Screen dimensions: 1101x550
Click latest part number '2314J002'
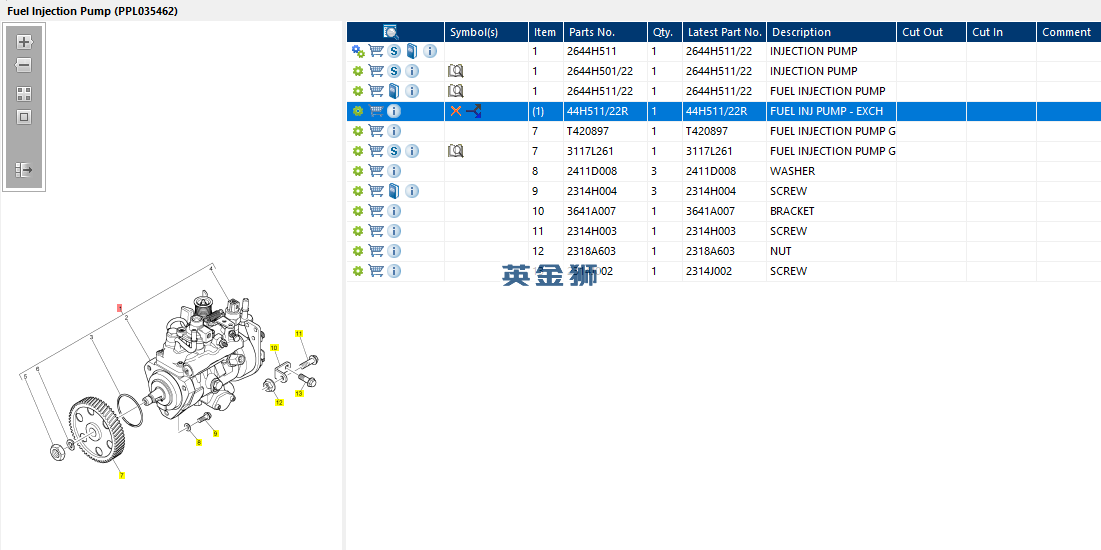coord(725,271)
